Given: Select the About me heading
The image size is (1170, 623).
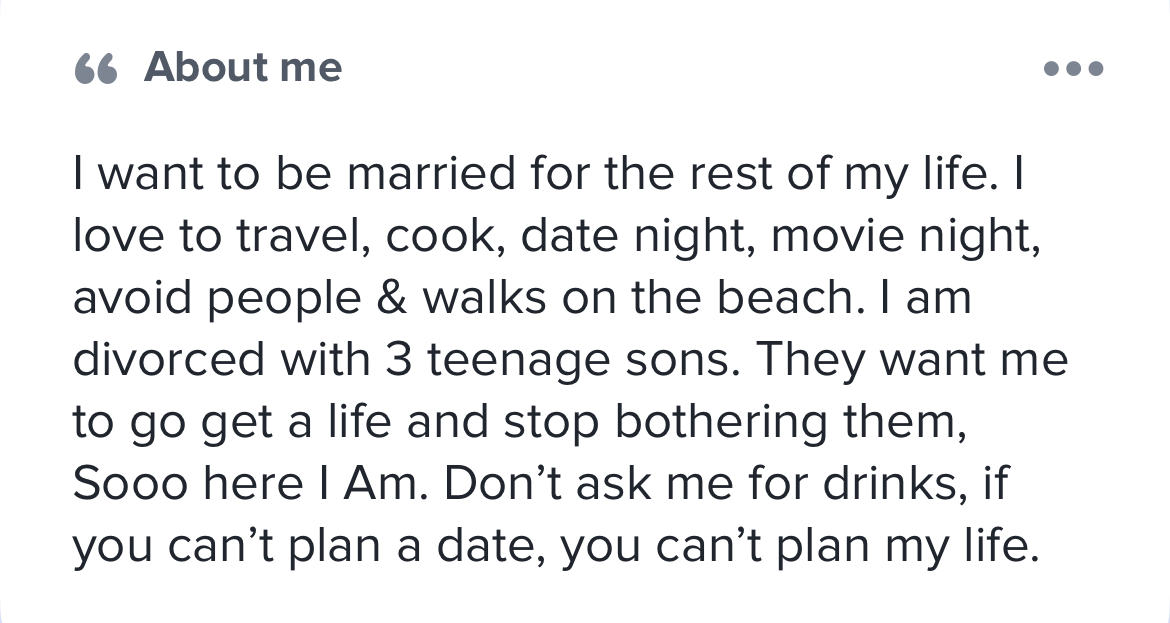Looking at the screenshot, I should (243, 67).
